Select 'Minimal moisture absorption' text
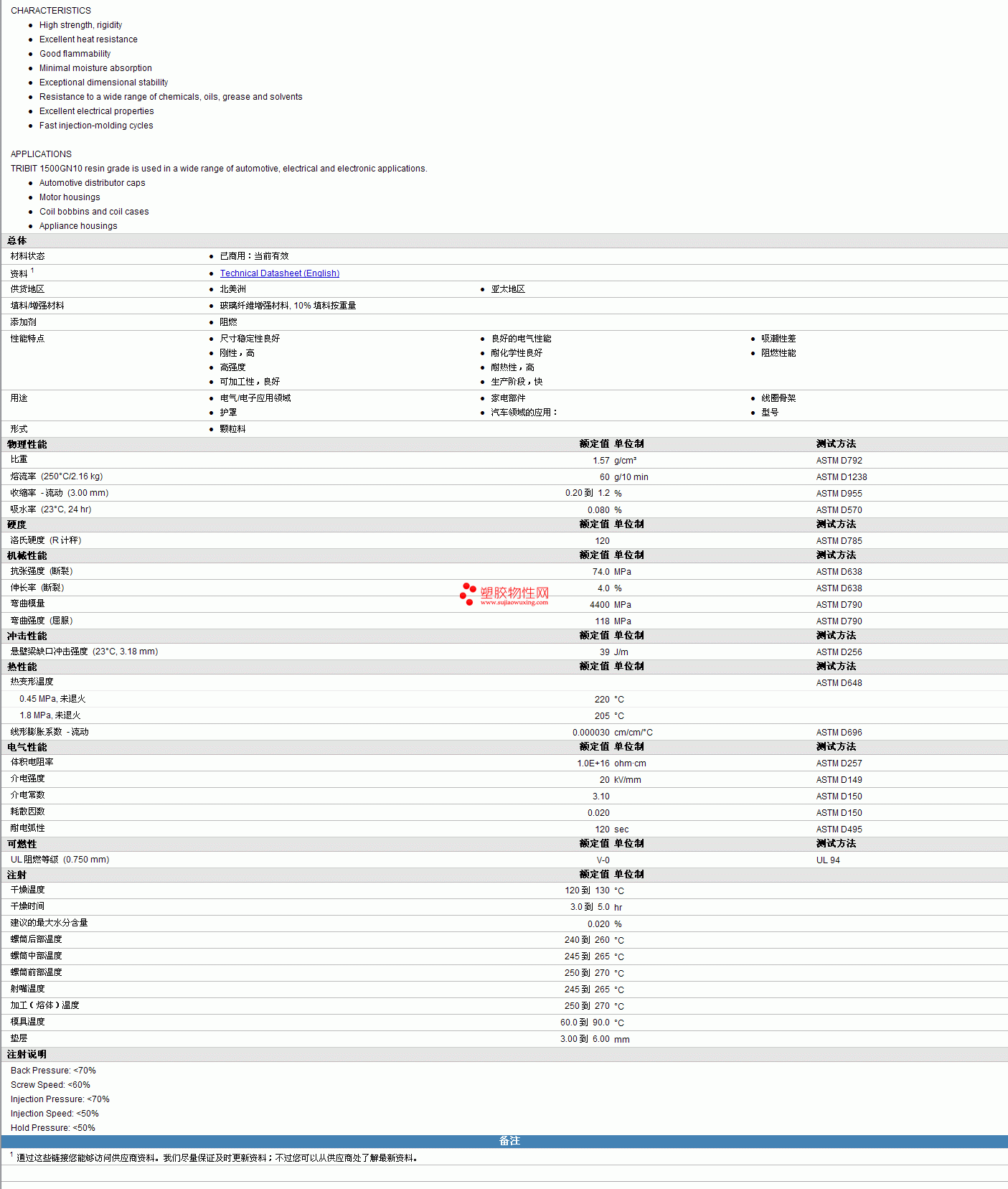Screen dimensions: 1008x1189 [x=95, y=68]
